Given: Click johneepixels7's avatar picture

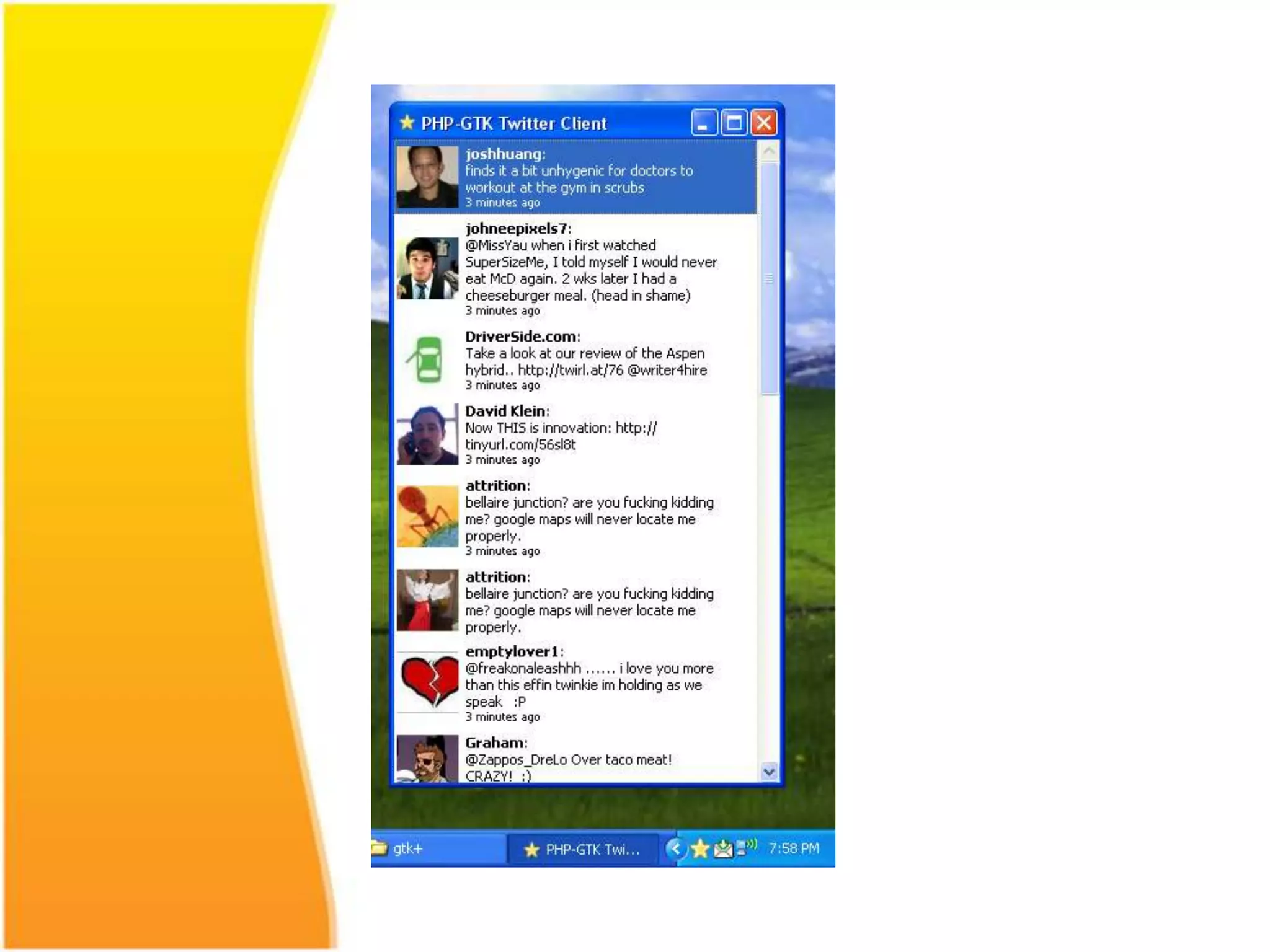Looking at the screenshot, I should (x=427, y=268).
